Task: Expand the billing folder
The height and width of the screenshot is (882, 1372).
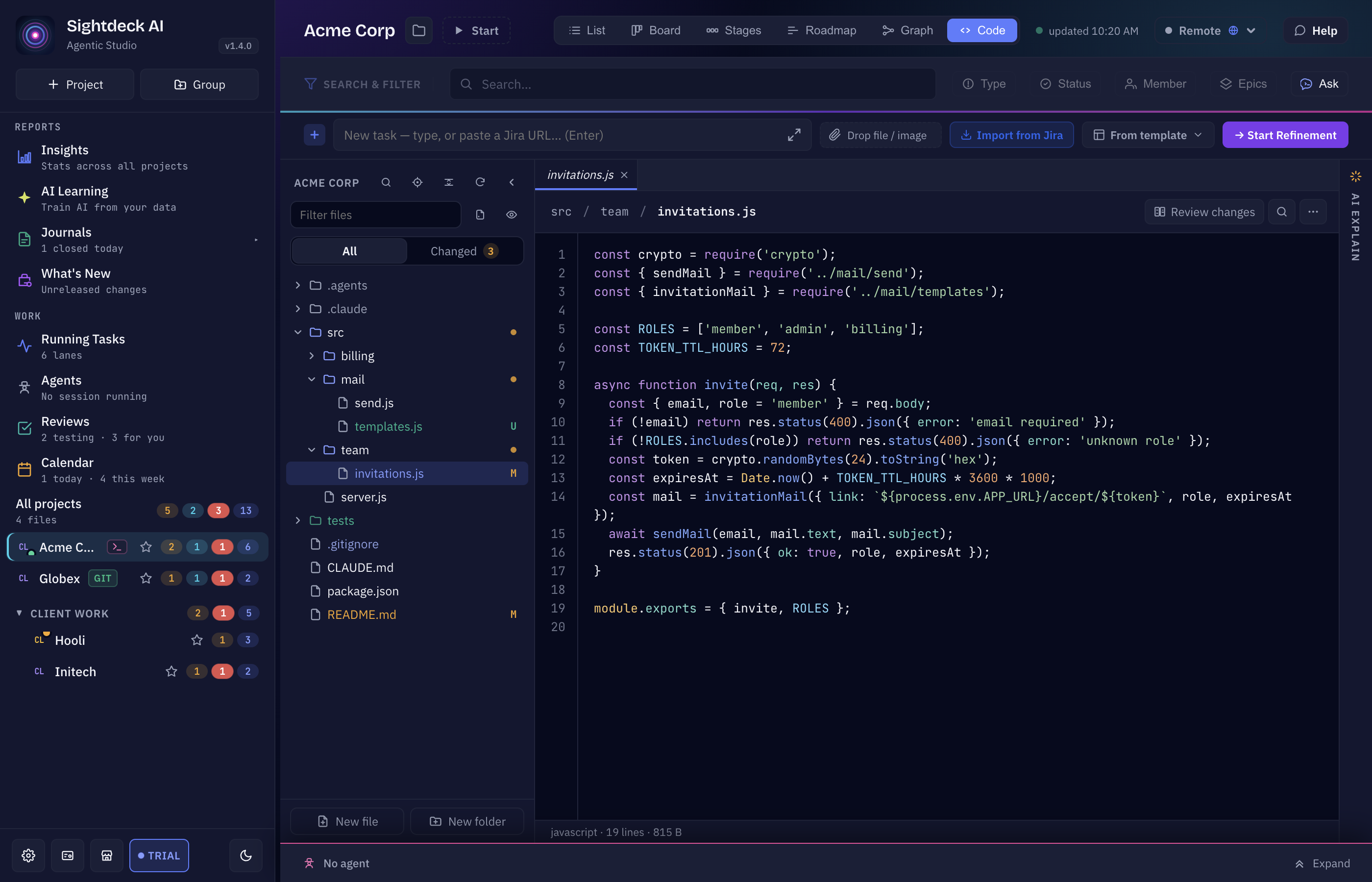Action: (312, 356)
